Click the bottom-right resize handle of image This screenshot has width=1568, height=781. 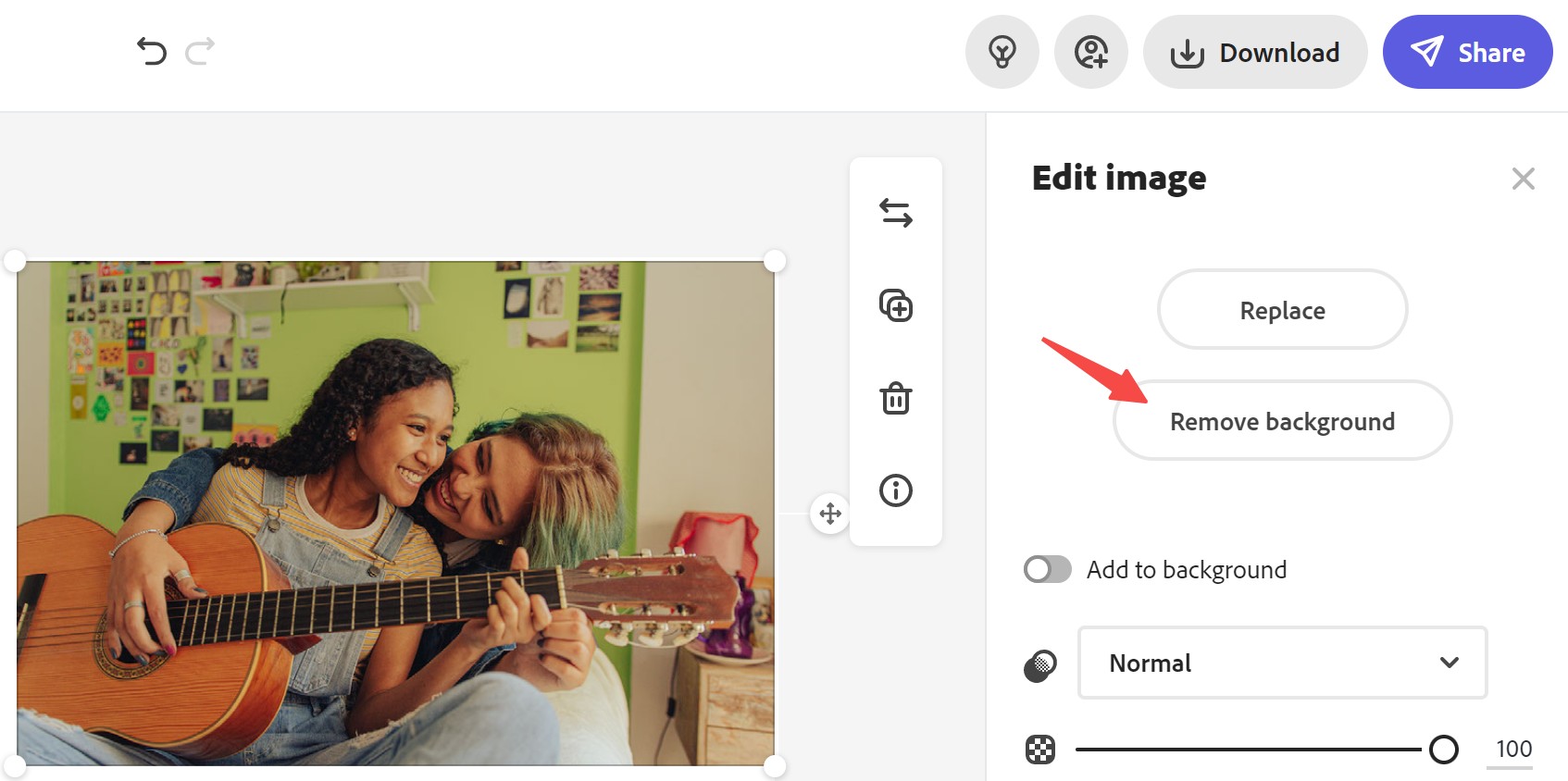(x=775, y=766)
